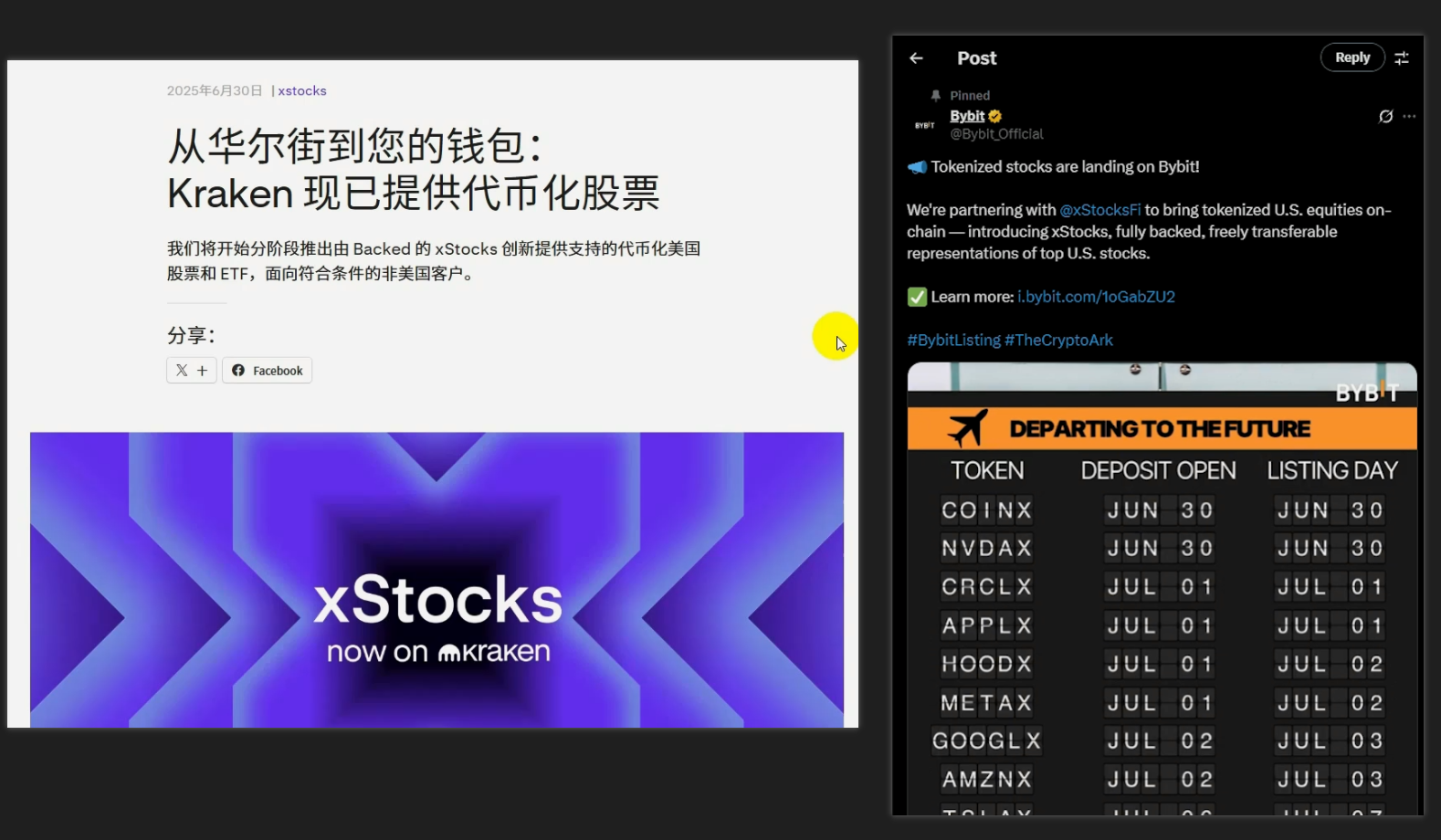Click the #TheCryptoArk hashtag
This screenshot has height=840, width=1441.
click(1058, 340)
